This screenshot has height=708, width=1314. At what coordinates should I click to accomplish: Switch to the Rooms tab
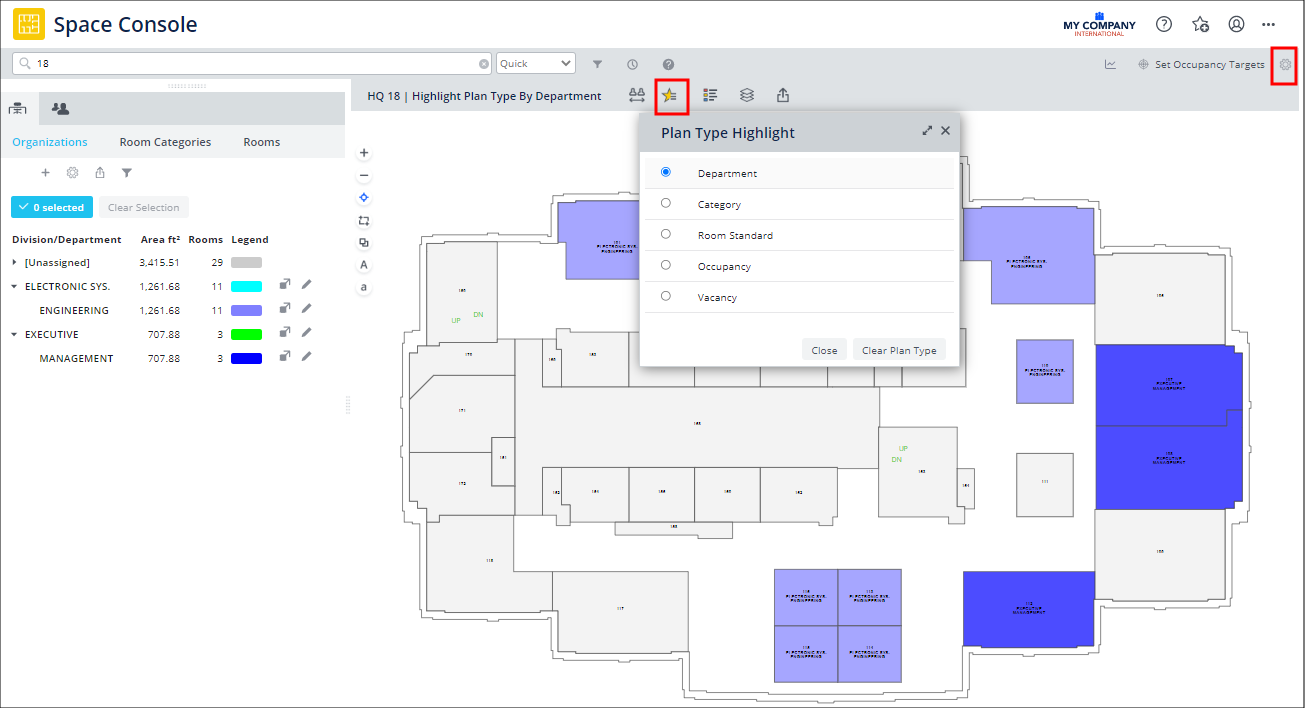261,141
